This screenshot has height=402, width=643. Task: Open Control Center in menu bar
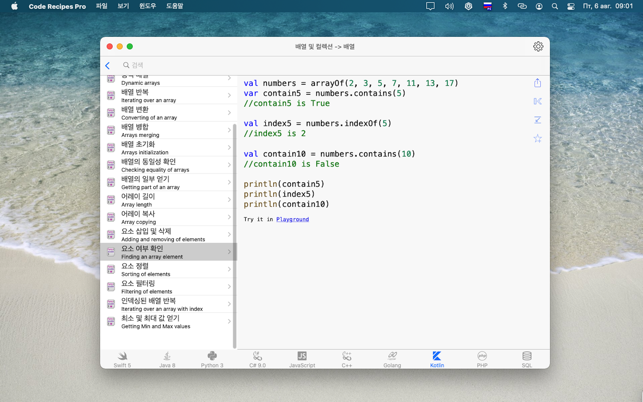pyautogui.click(x=570, y=6)
